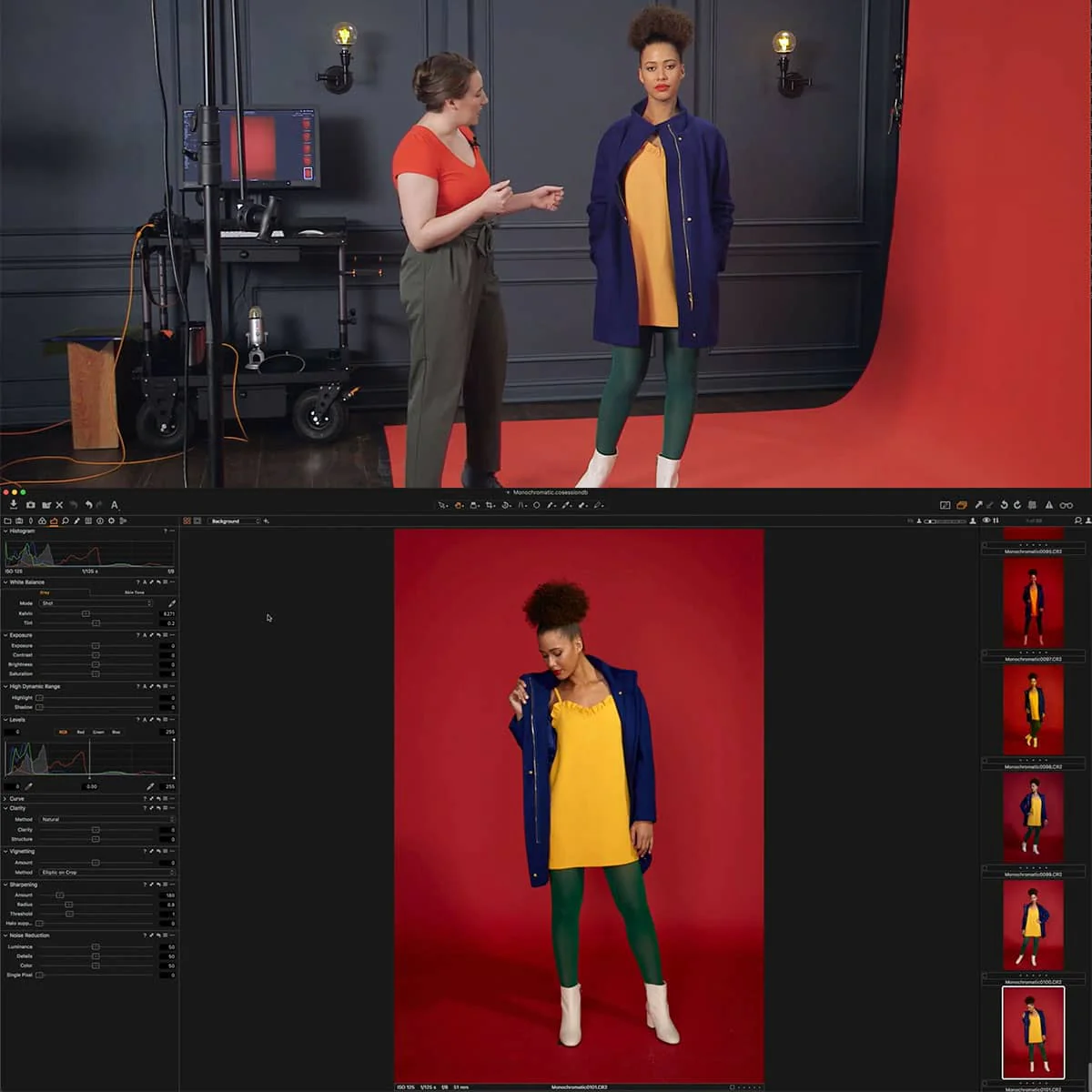
Task: Switch to White Balance Skin Tone tab
Action: click(x=134, y=592)
